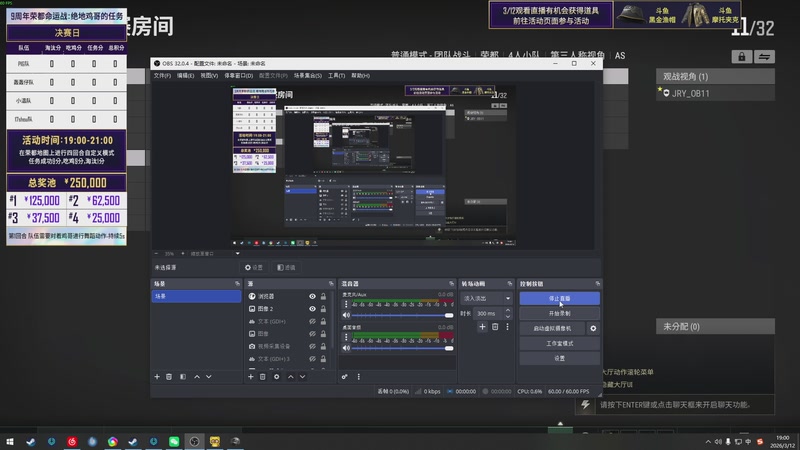Open the 文件(F) menu
Image resolution: width=800 pixels, height=450 pixels.
click(162, 76)
